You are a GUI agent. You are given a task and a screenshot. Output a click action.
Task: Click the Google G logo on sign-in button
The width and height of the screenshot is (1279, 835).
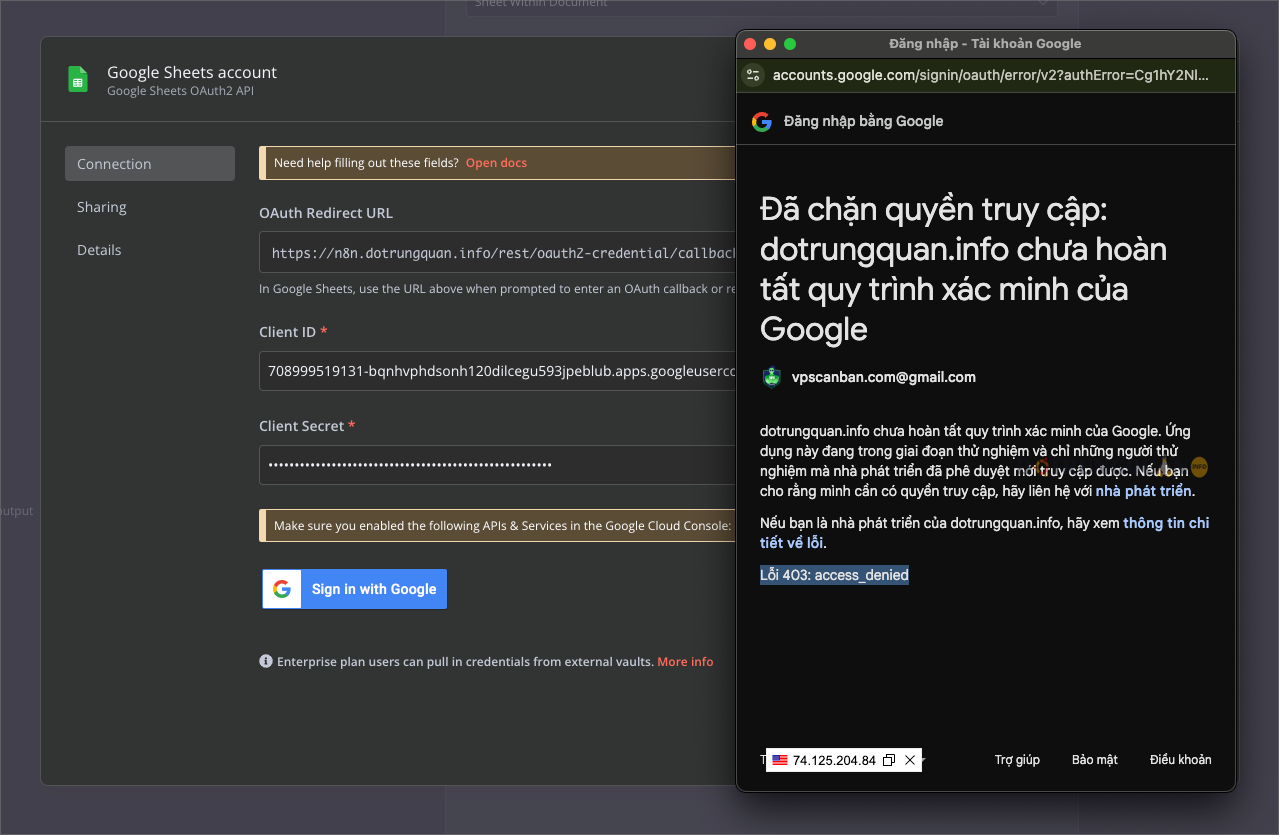coord(282,589)
